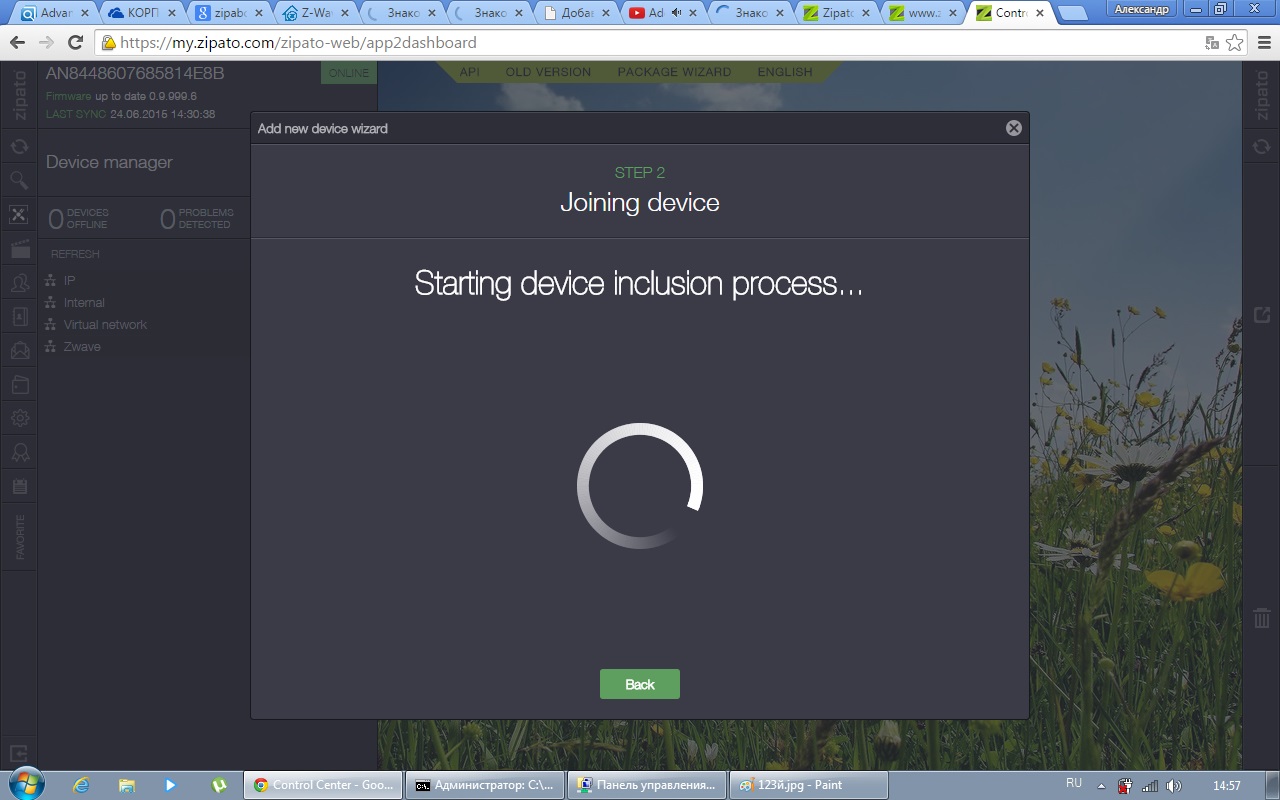Expand the IP network tree item
The image size is (1280, 800).
click(69, 281)
